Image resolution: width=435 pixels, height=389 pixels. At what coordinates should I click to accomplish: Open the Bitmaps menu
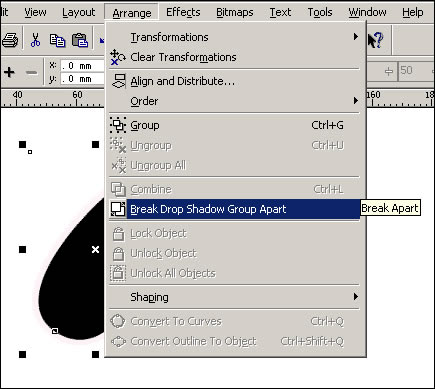[x=235, y=12]
